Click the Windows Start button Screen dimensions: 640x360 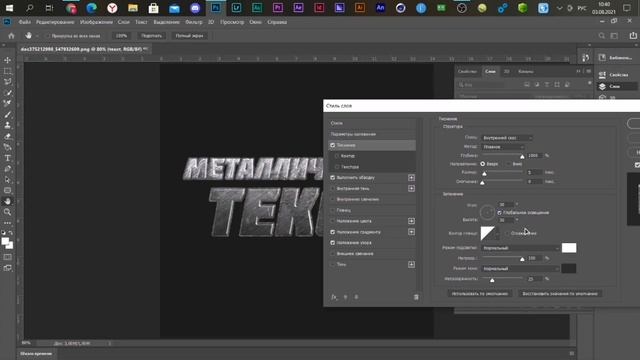tap(9, 8)
